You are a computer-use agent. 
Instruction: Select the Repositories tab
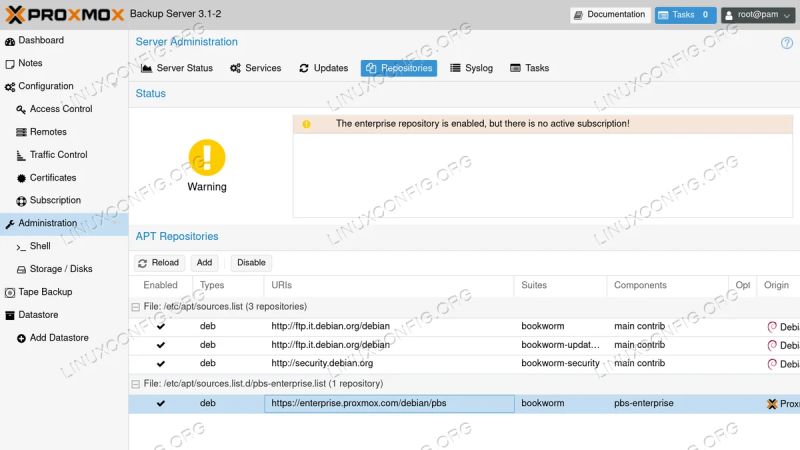pyautogui.click(x=398, y=68)
